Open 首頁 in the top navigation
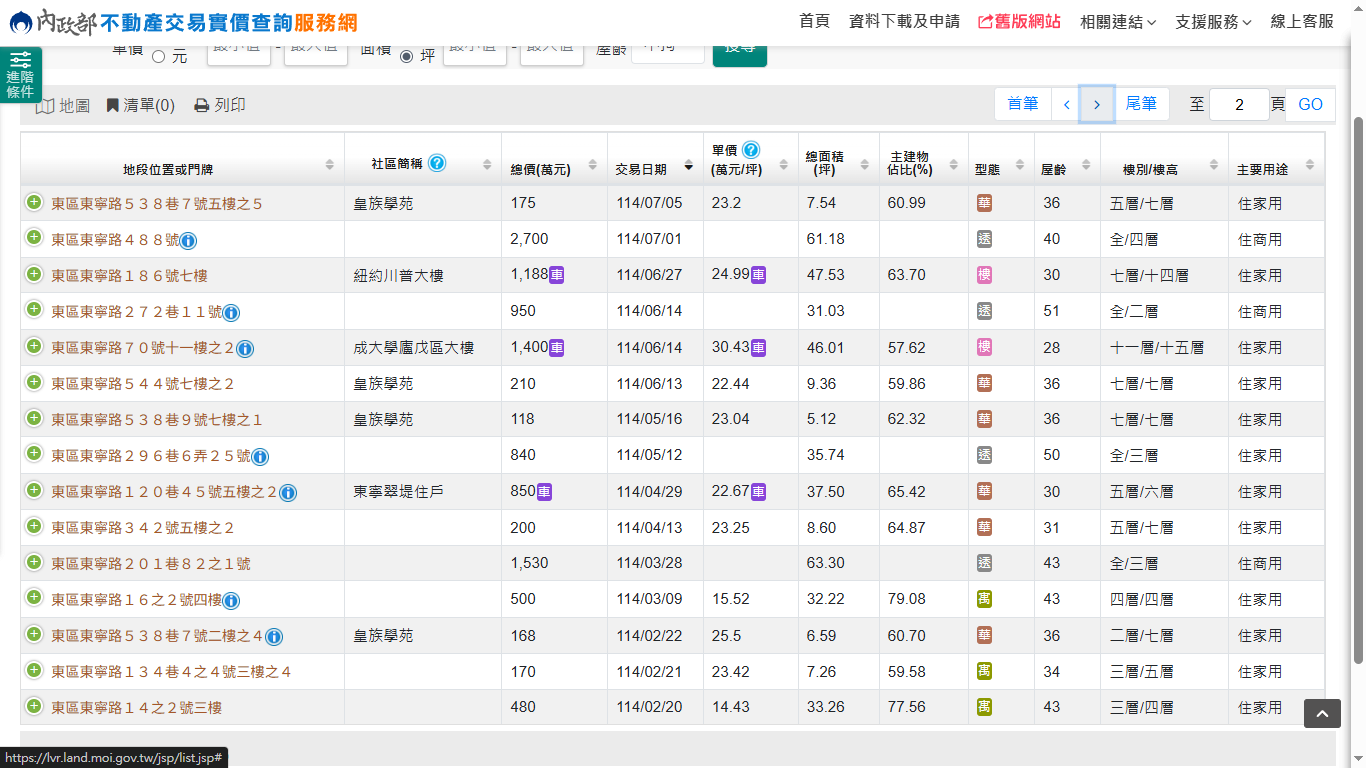The height and width of the screenshot is (768, 1366). [814, 22]
